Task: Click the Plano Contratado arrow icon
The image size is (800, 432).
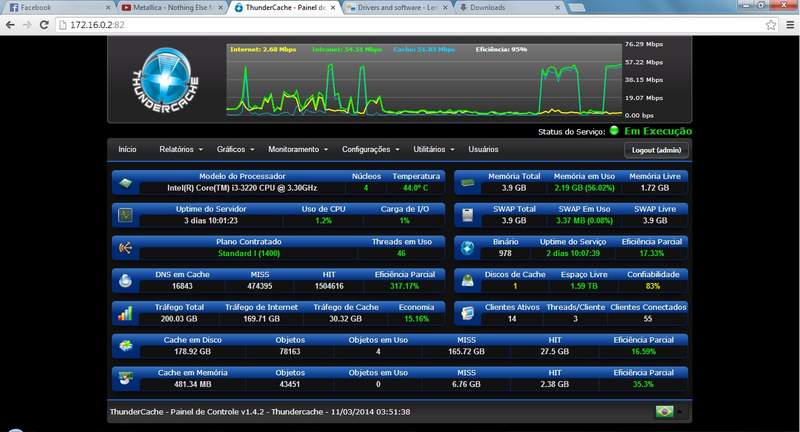Action: [125, 248]
